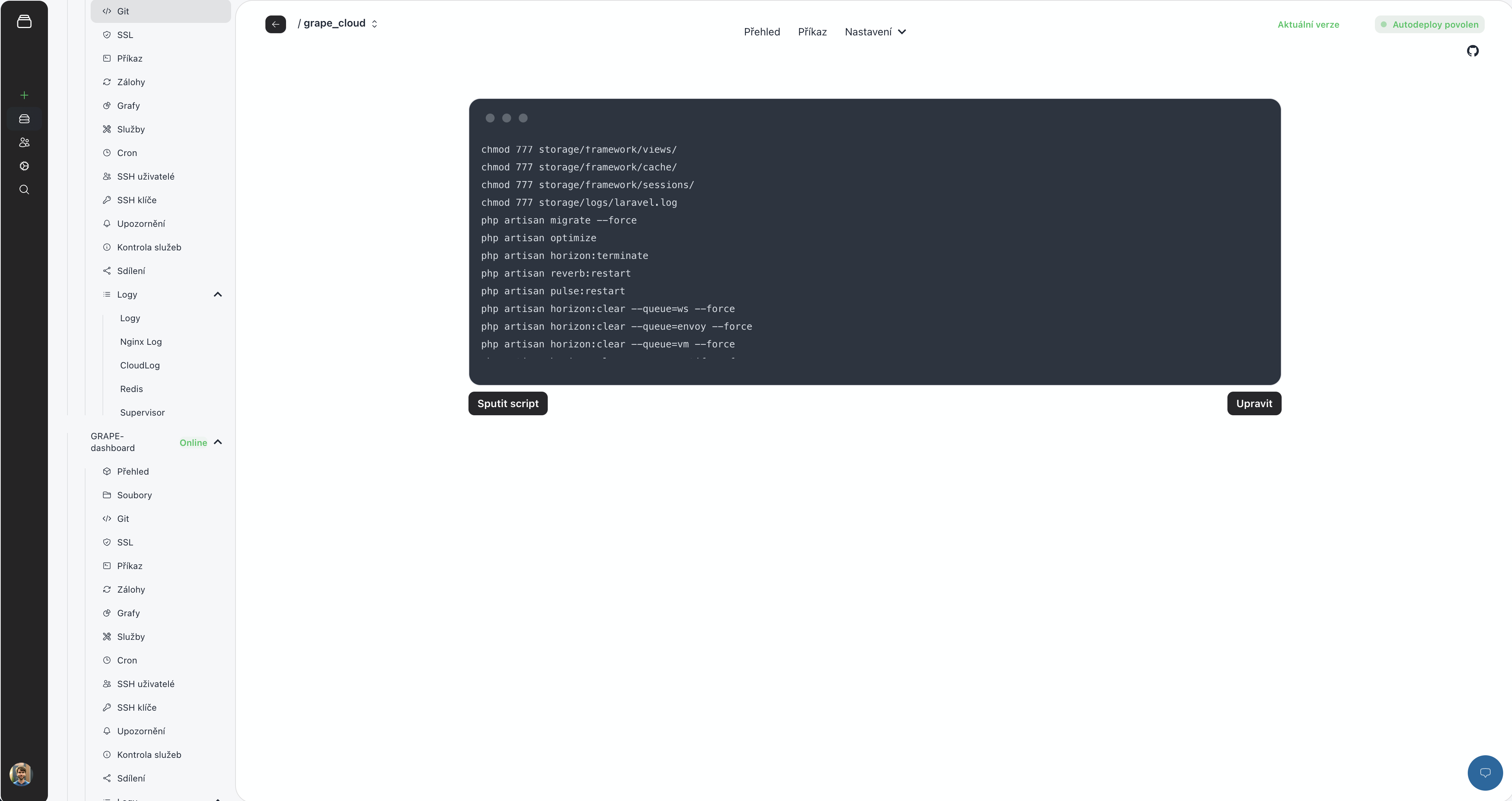Click the Upravit button
The width and height of the screenshot is (1512, 801).
tap(1254, 403)
